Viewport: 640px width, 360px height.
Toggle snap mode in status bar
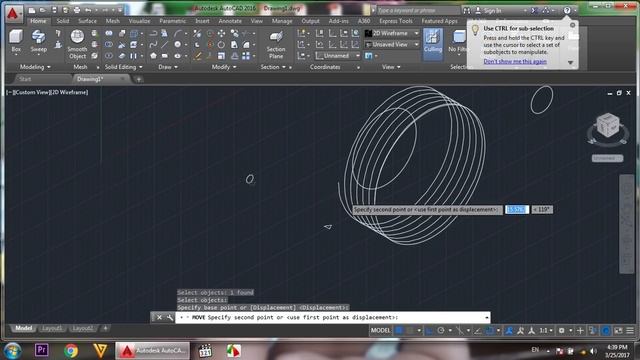pyautogui.click(x=410, y=330)
